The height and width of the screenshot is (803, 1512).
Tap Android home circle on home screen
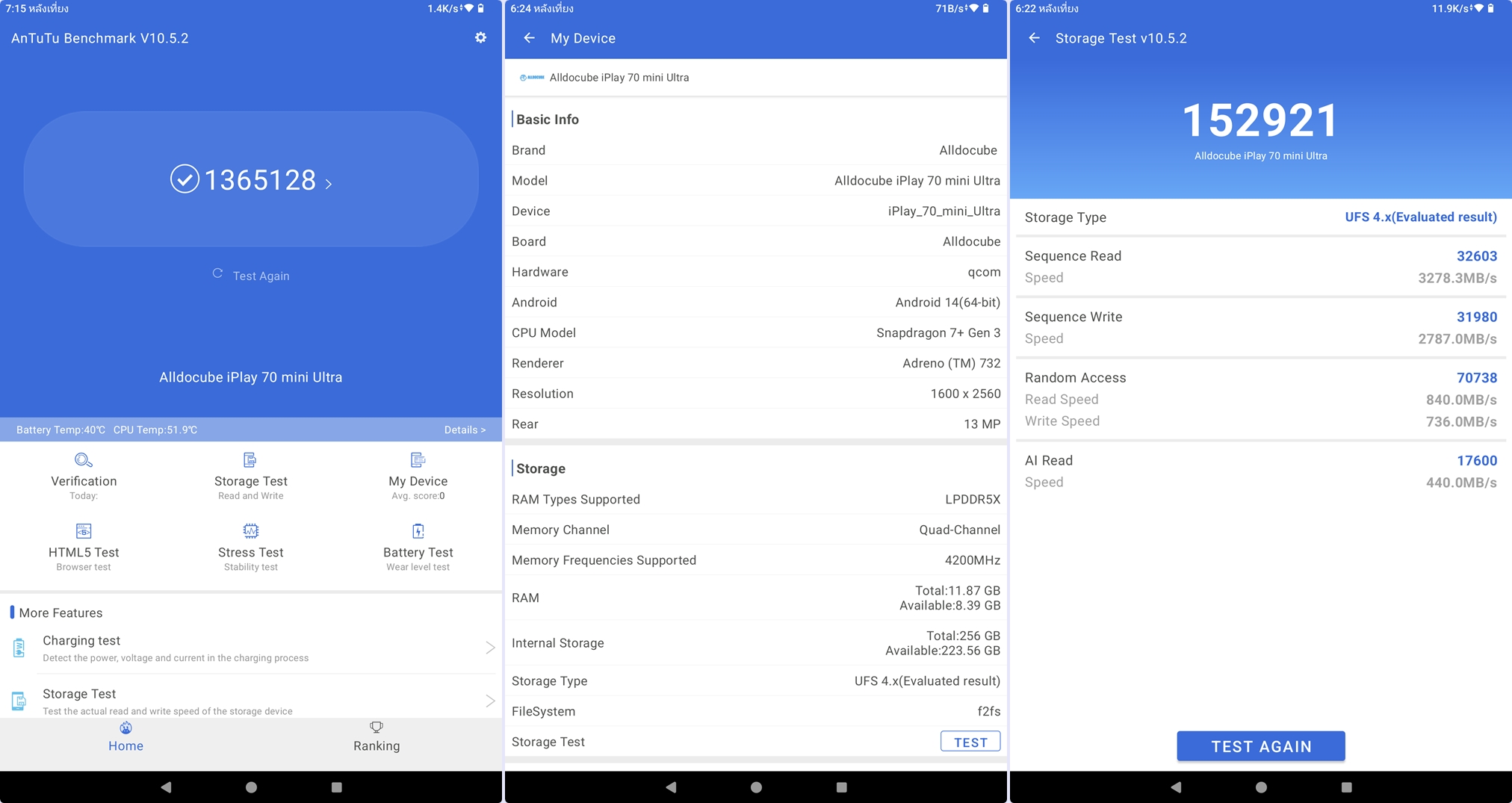coord(251,787)
